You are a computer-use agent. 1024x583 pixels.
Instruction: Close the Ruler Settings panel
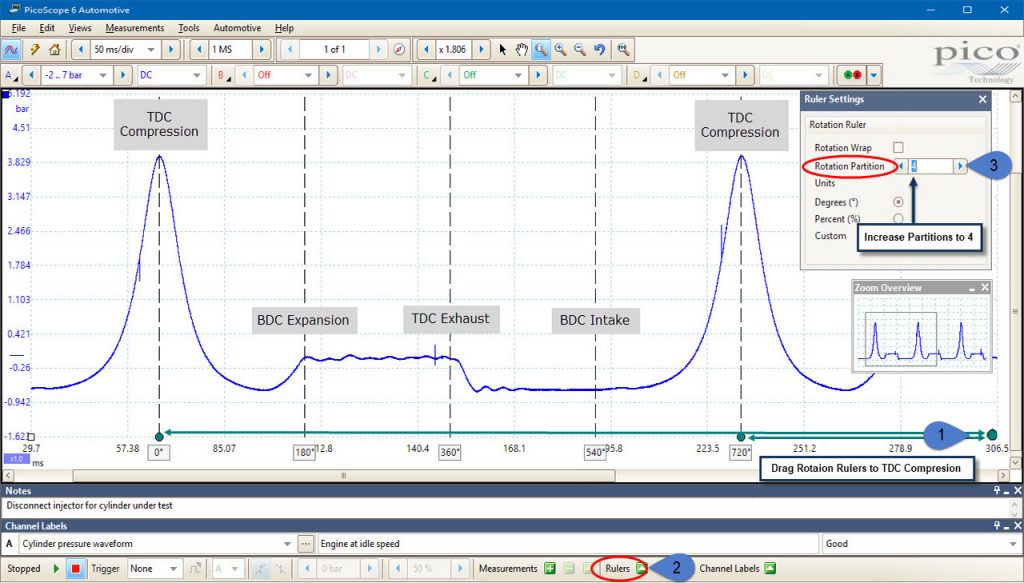tap(982, 99)
